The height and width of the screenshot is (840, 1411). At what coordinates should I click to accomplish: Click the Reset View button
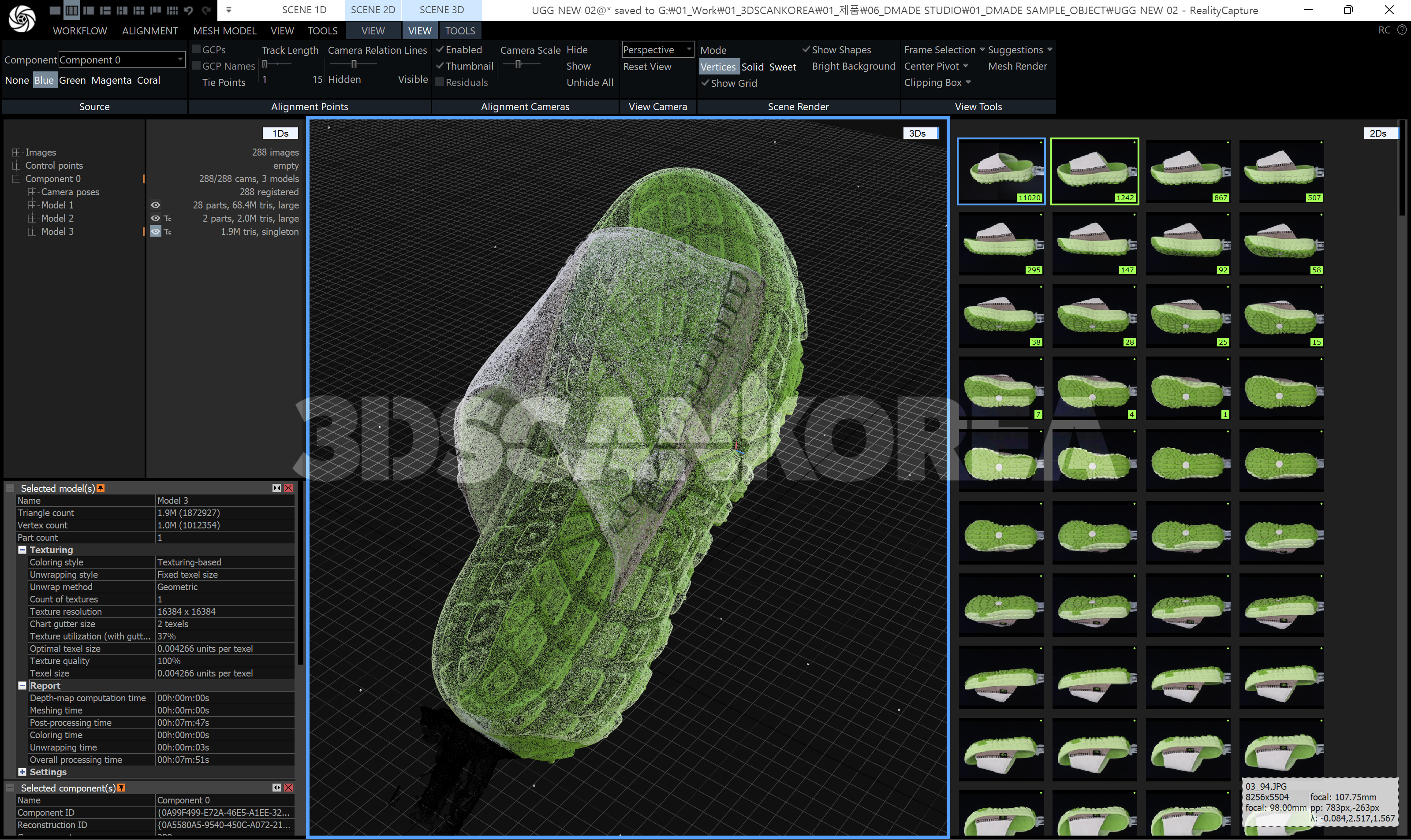click(647, 66)
